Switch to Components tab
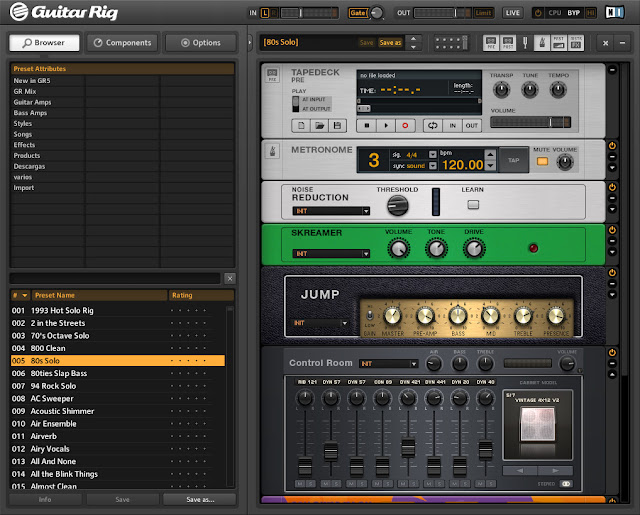640x515 pixels. point(122,43)
